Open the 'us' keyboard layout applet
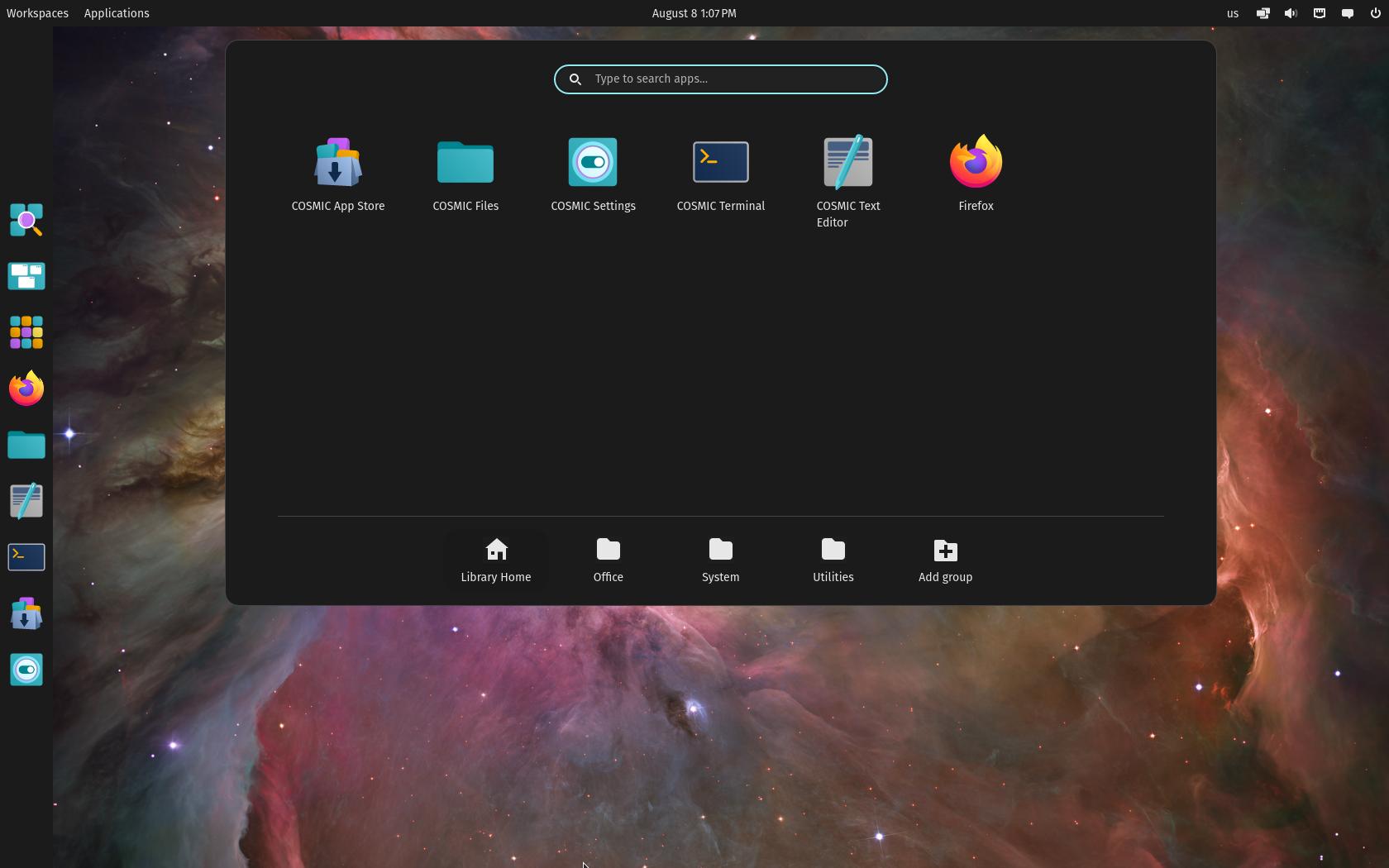1389x868 pixels. [x=1233, y=13]
